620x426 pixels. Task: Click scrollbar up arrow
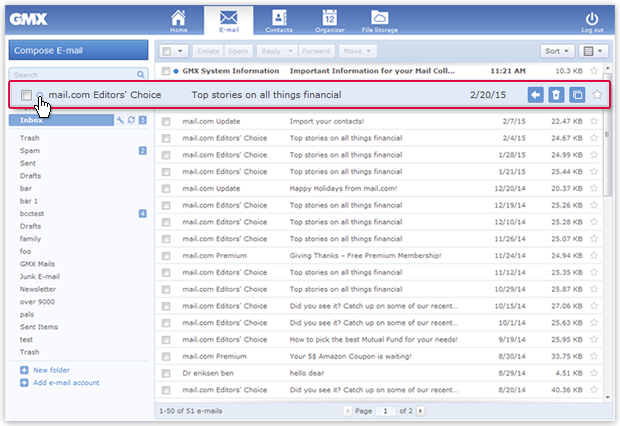pos(607,68)
